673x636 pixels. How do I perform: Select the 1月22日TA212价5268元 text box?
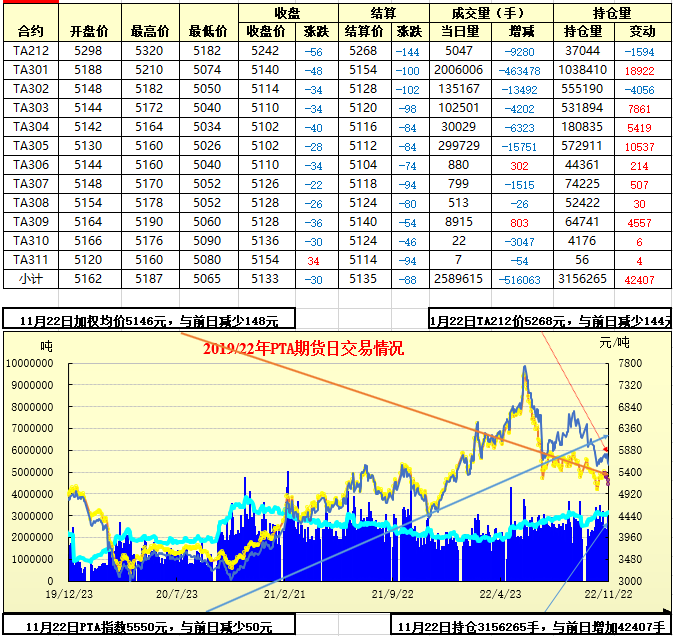point(550,321)
